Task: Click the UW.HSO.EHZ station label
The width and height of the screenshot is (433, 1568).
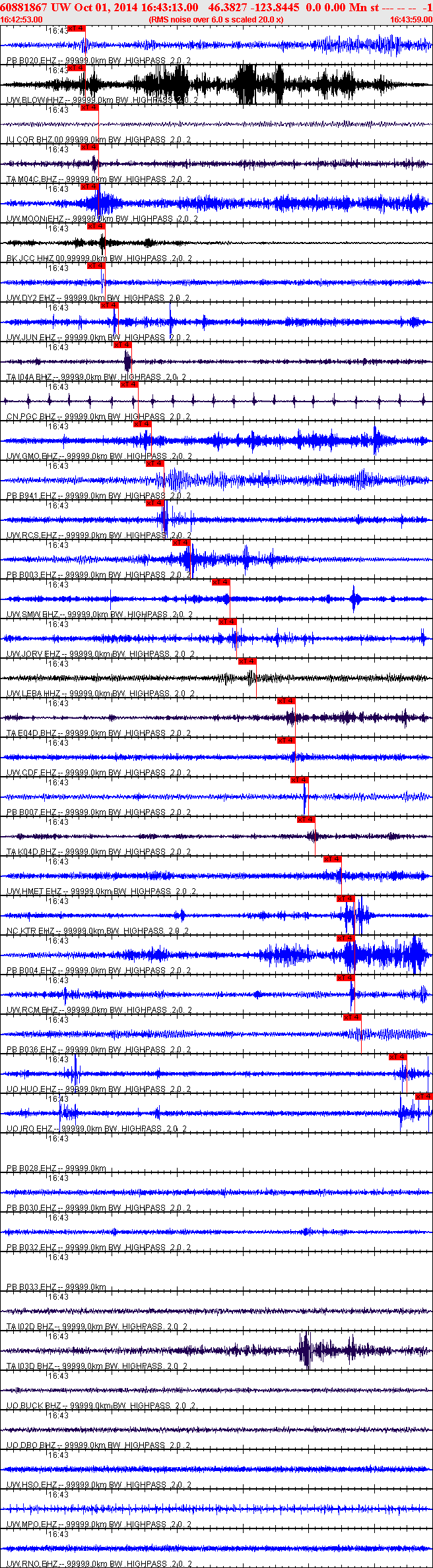Action: pos(99,1485)
